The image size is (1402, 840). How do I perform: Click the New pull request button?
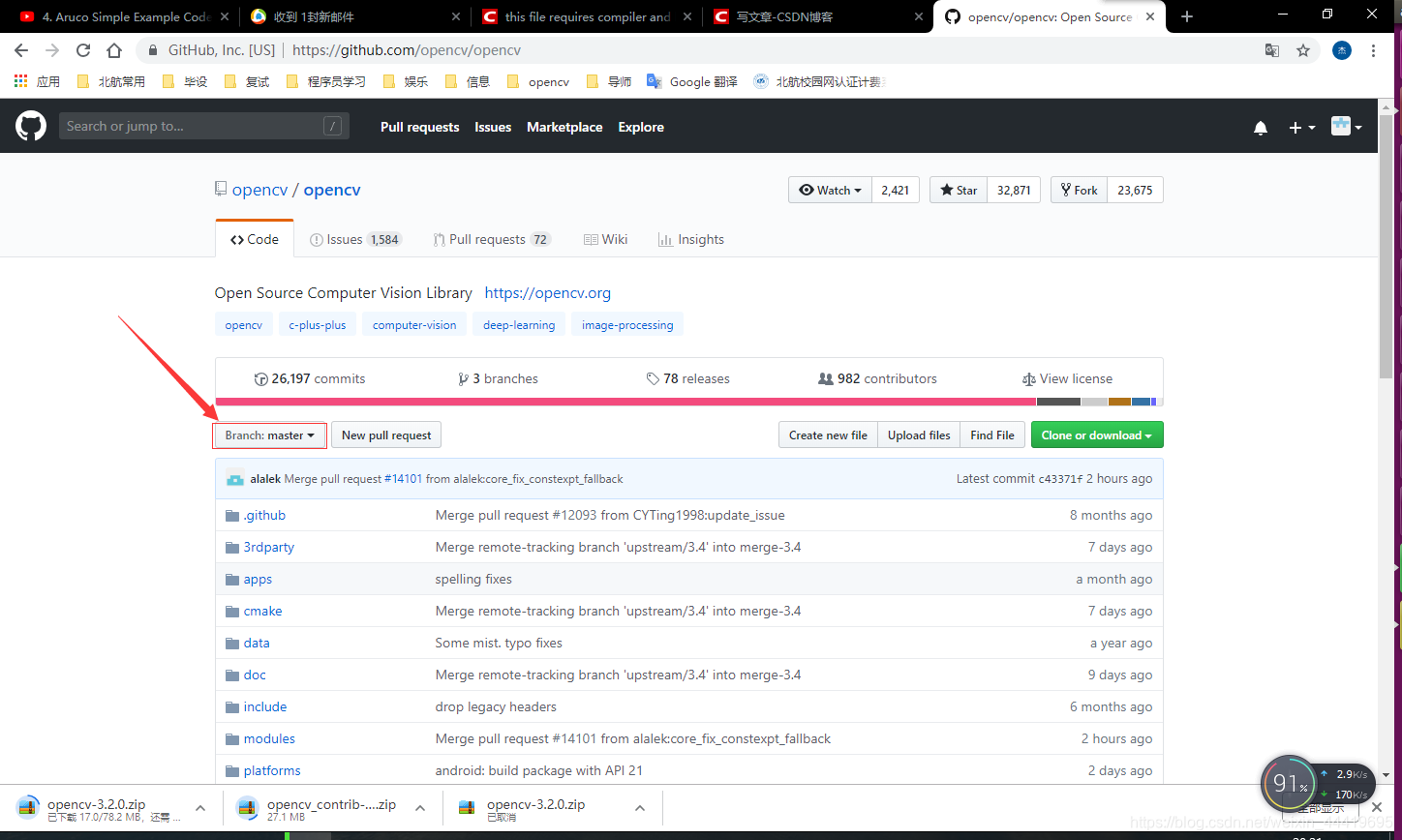click(386, 435)
